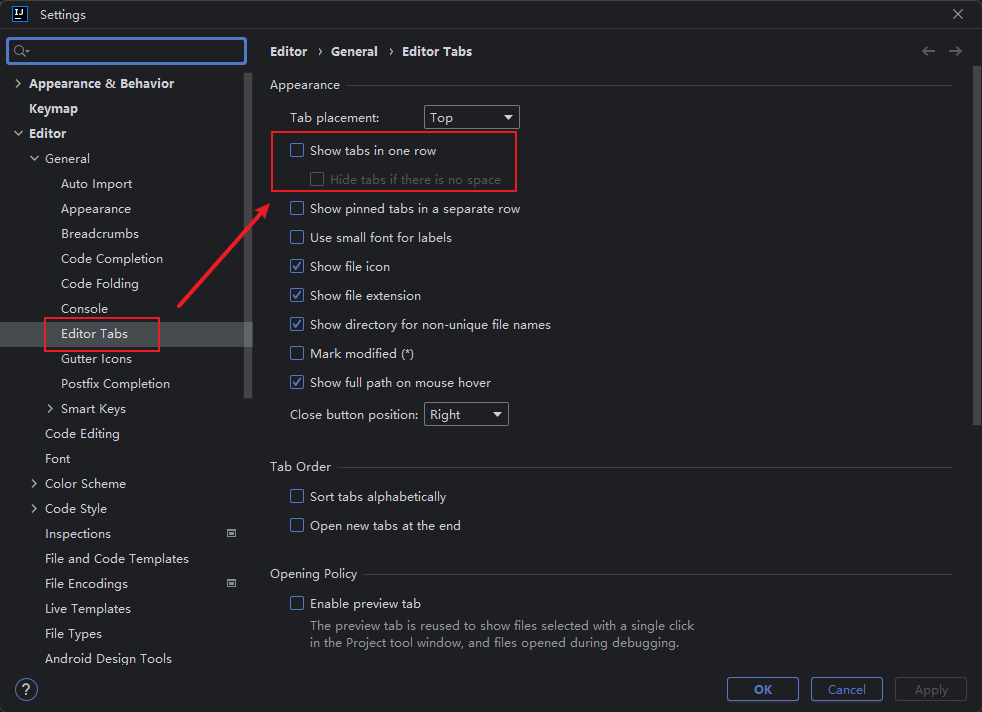Viewport: 982px width, 712px height.
Task: Click the IntelliJ IDEA logo icon
Action: click(x=19, y=14)
